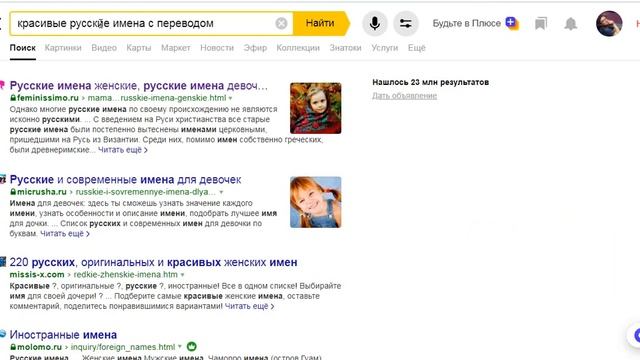Click the Нашлось 23 млн результатов text

coord(430,82)
